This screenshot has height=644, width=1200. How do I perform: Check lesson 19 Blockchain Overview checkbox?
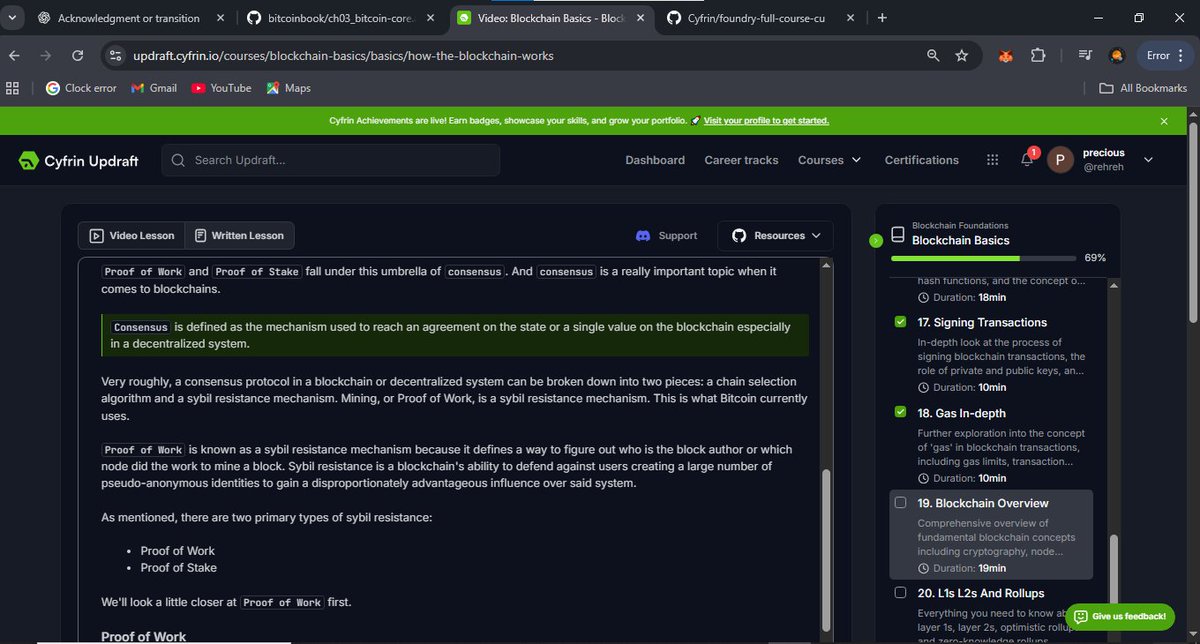(x=900, y=502)
